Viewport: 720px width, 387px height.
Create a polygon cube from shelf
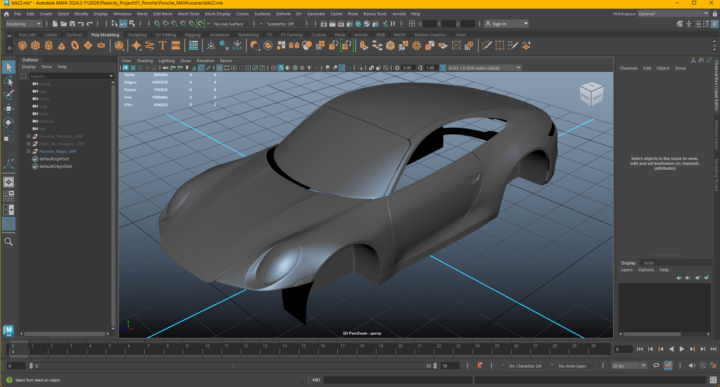(35, 45)
